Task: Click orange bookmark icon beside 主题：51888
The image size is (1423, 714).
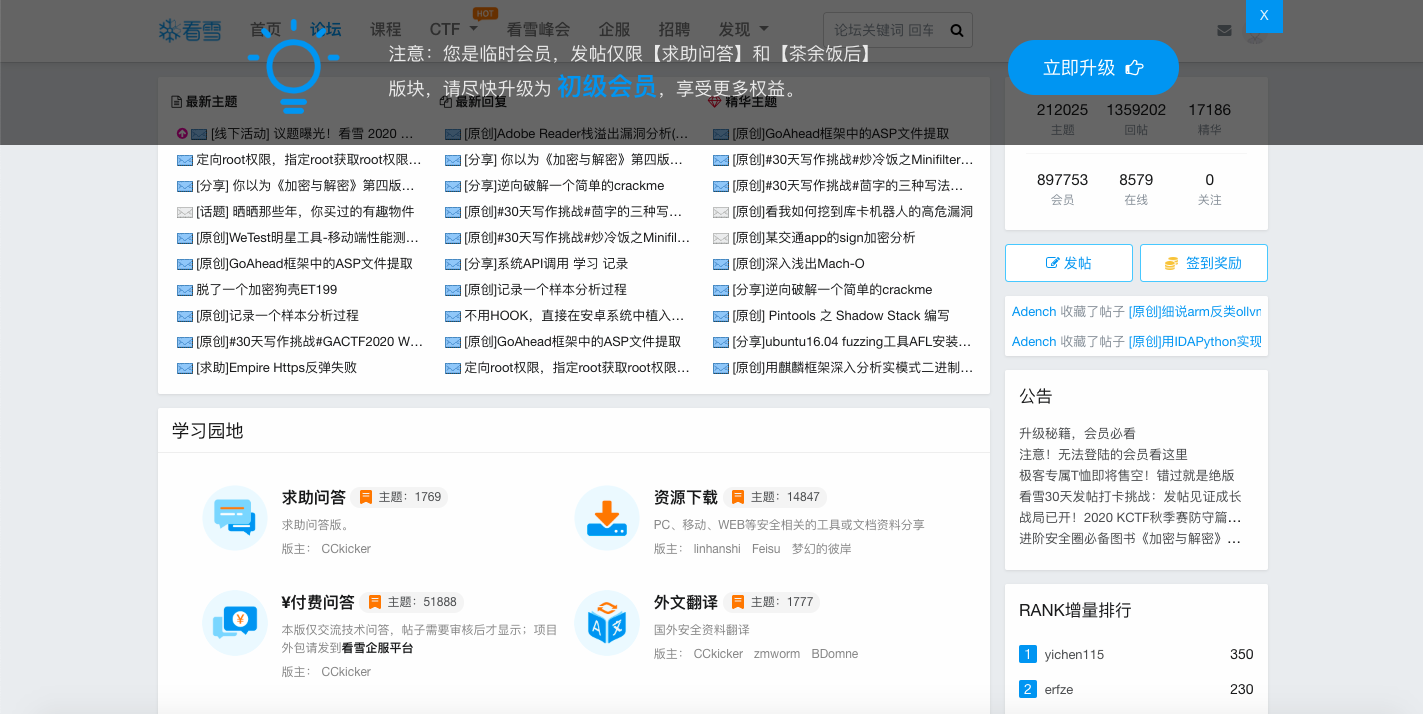Action: pos(375,602)
